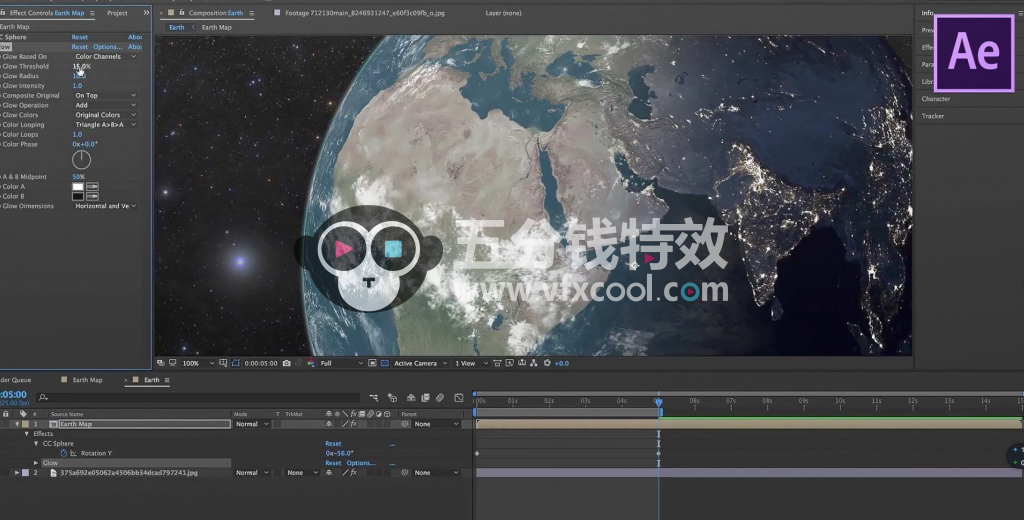Click the Earth Map breadcrumb in viewer

point(216,27)
